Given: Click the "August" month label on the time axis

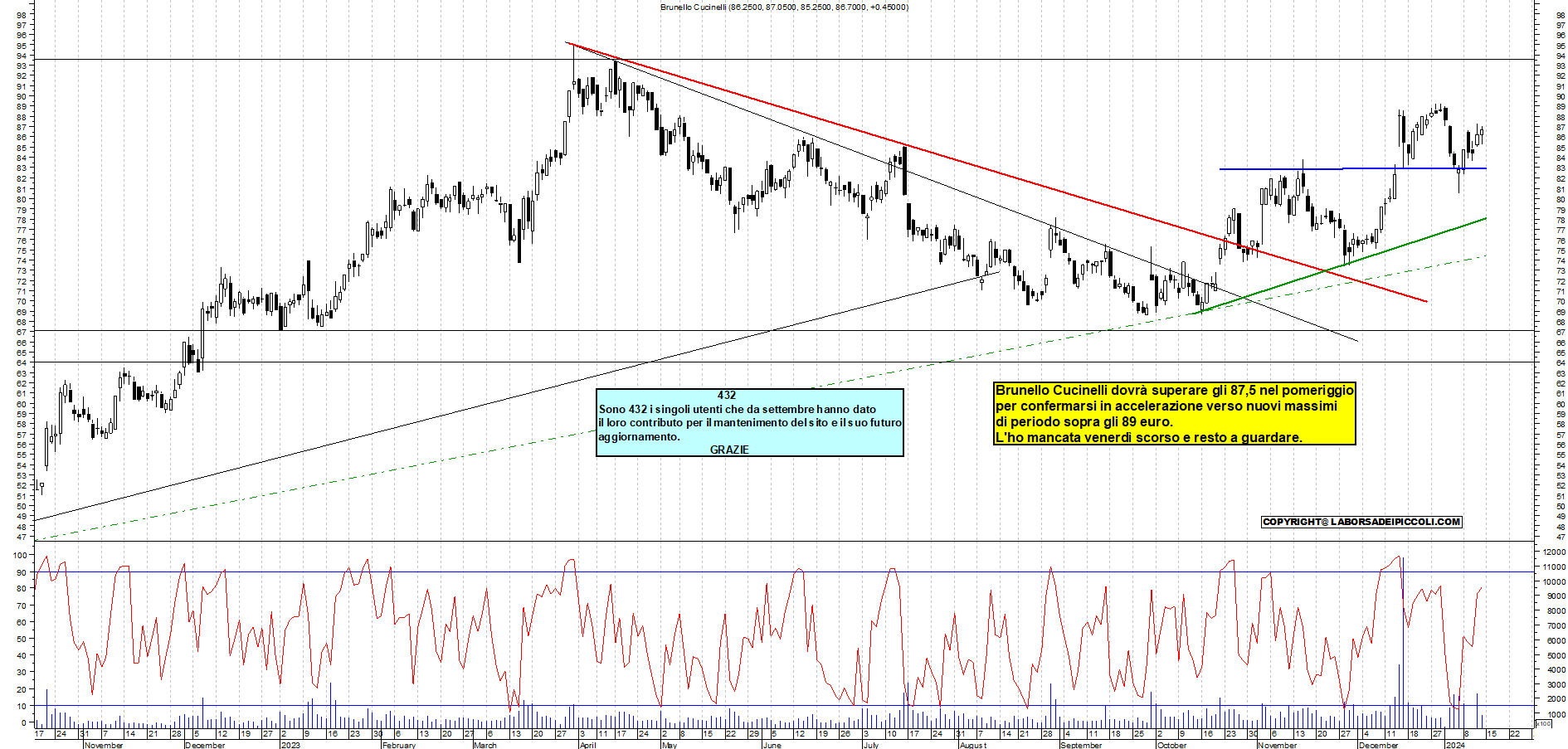Looking at the screenshot, I should tap(973, 745).
